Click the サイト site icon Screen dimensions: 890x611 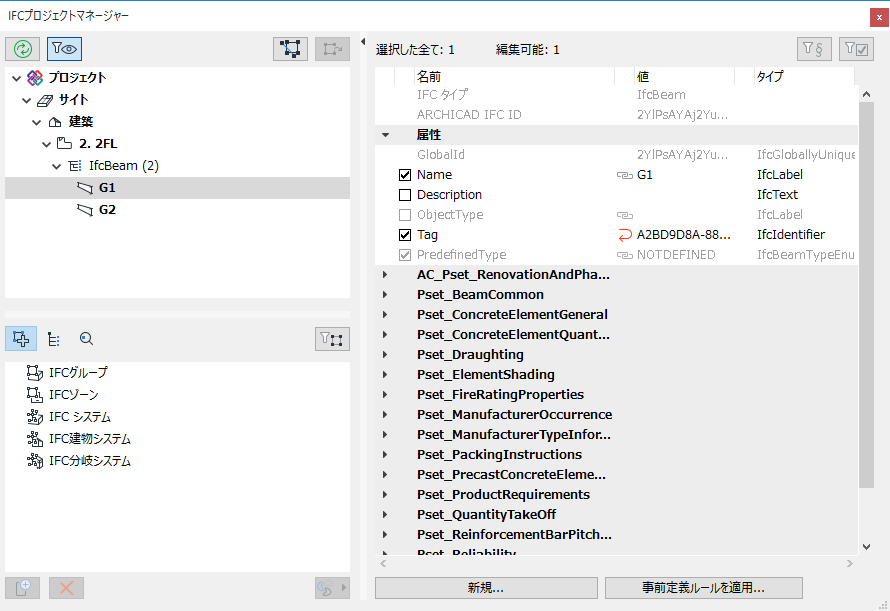pyautogui.click(x=45, y=101)
